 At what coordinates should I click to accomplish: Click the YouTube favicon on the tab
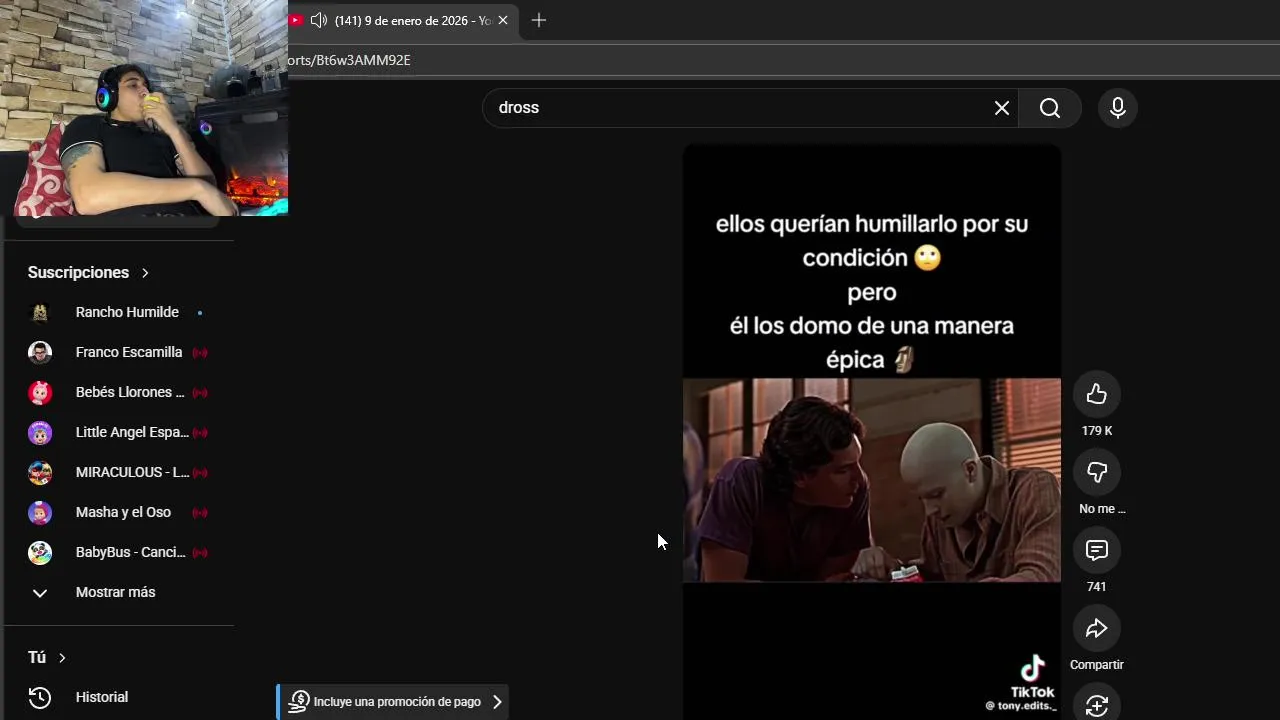tap(296, 20)
